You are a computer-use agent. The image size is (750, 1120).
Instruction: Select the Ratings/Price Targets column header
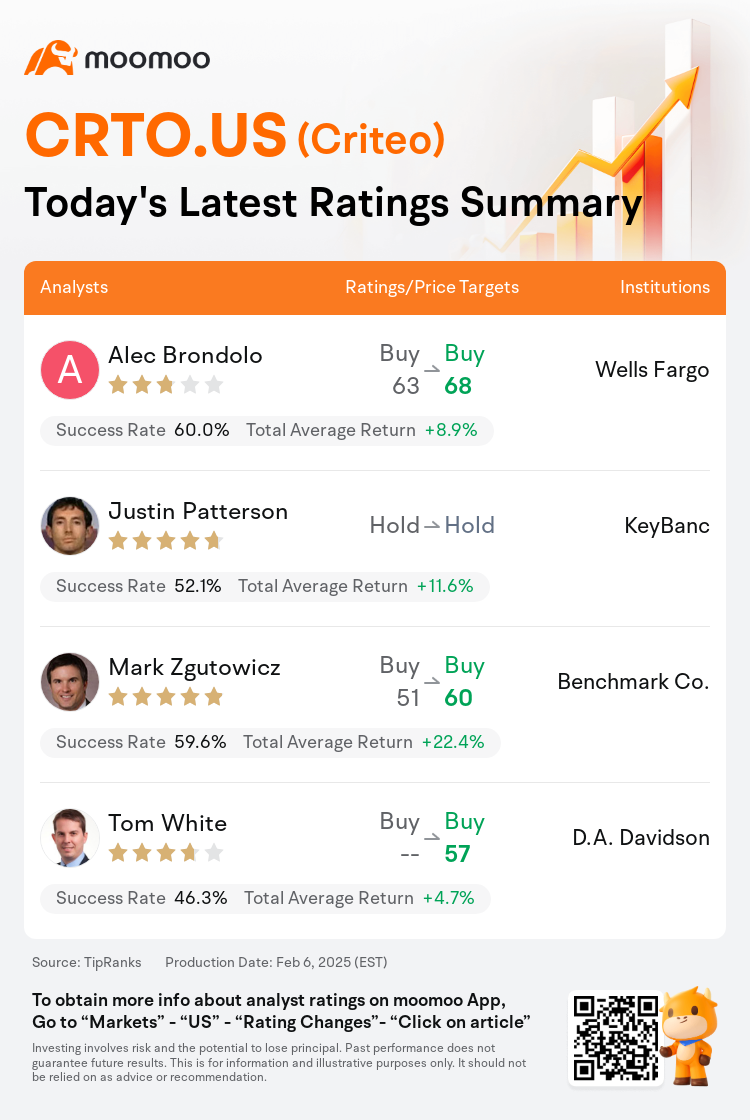(x=432, y=287)
